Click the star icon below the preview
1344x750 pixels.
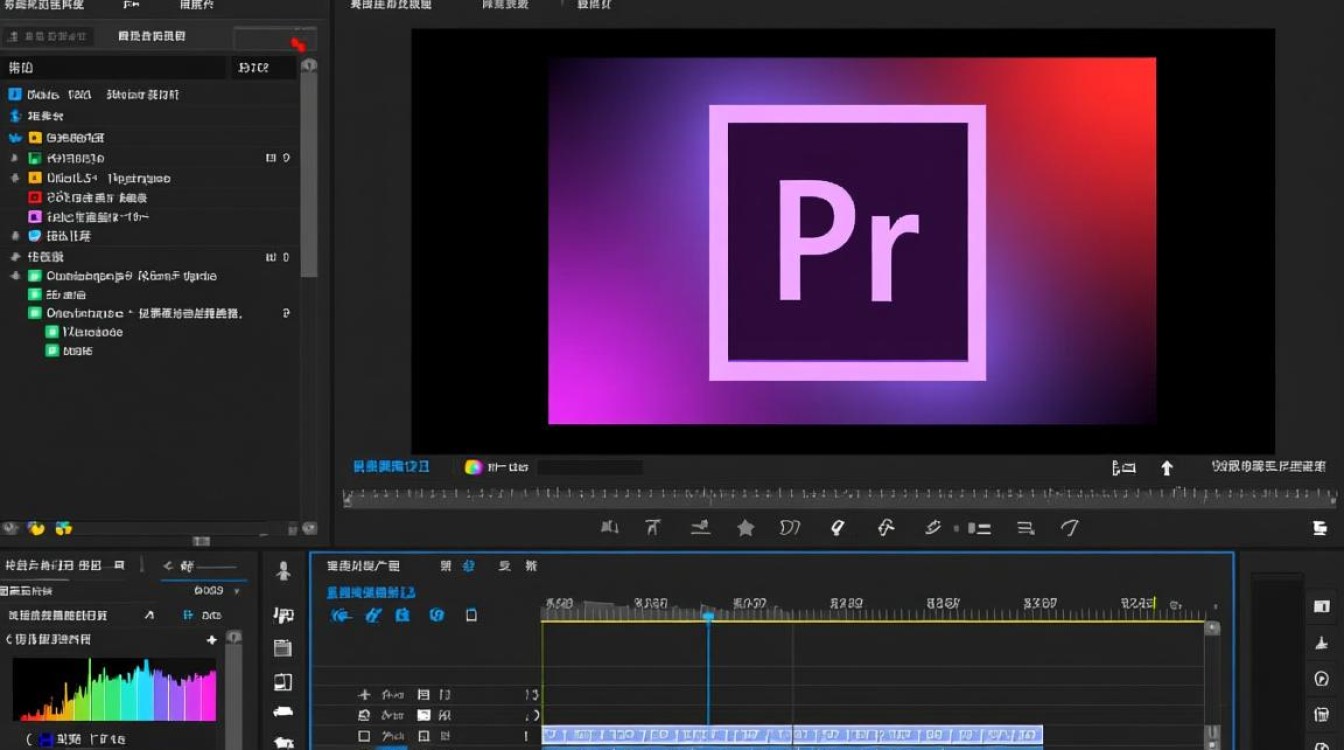pos(745,528)
